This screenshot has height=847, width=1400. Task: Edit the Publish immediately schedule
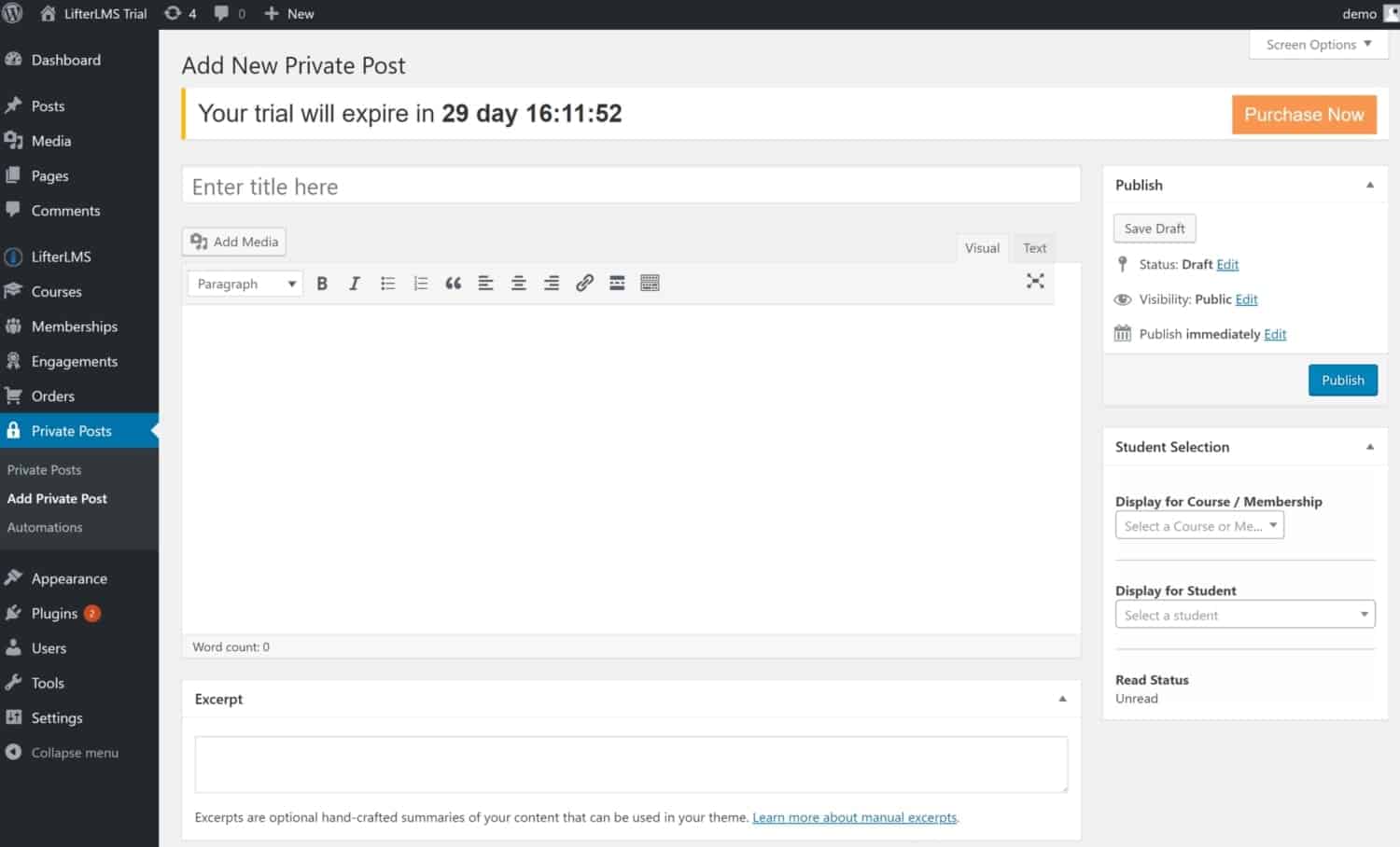tap(1275, 335)
